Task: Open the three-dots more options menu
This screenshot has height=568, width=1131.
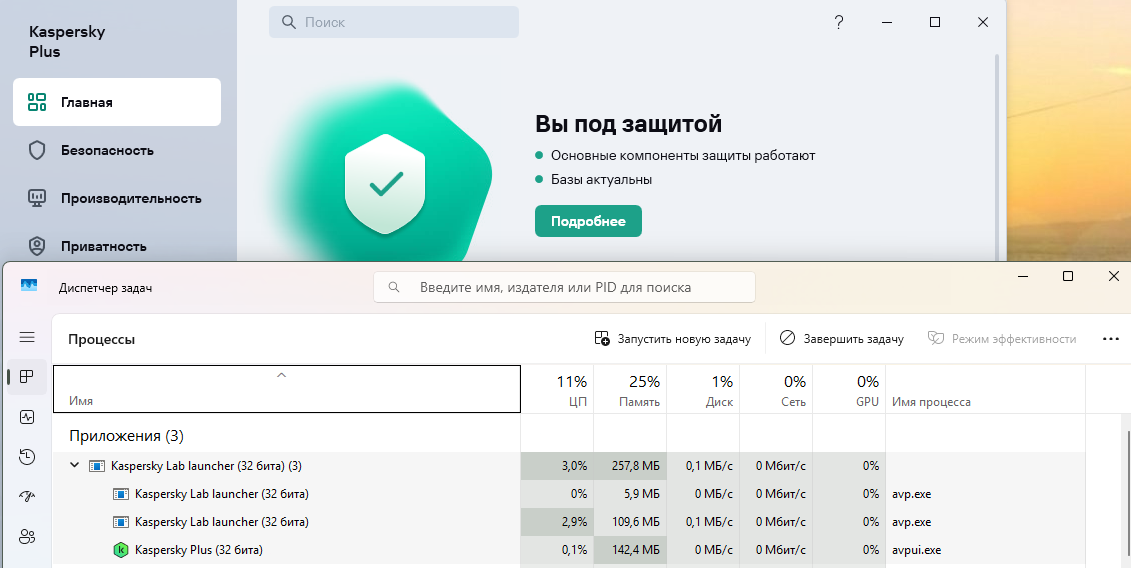Action: [1111, 338]
